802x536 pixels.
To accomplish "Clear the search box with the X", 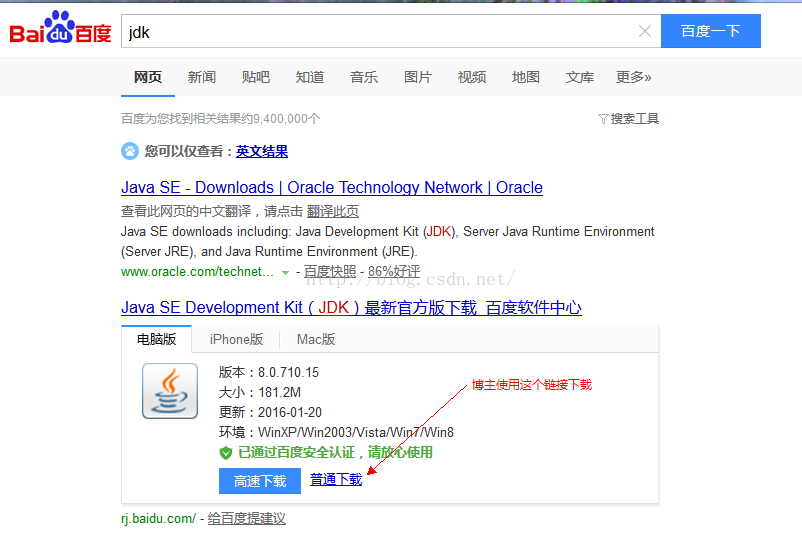I will click(x=645, y=31).
